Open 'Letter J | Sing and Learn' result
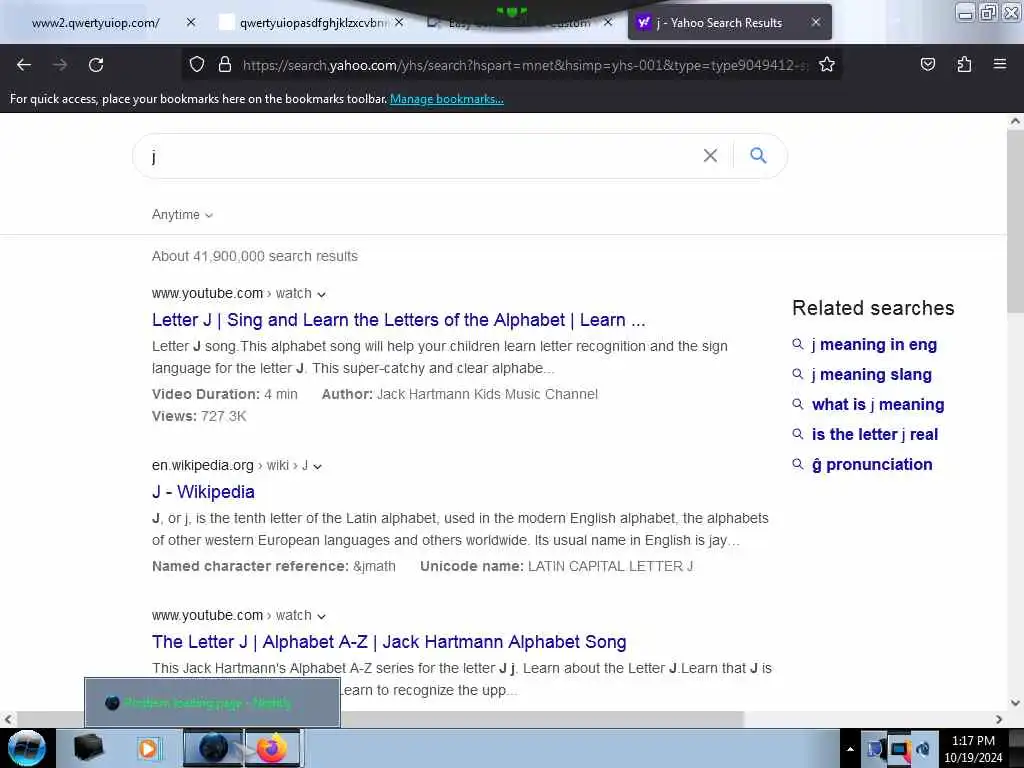Viewport: 1024px width, 768px height. click(x=398, y=320)
